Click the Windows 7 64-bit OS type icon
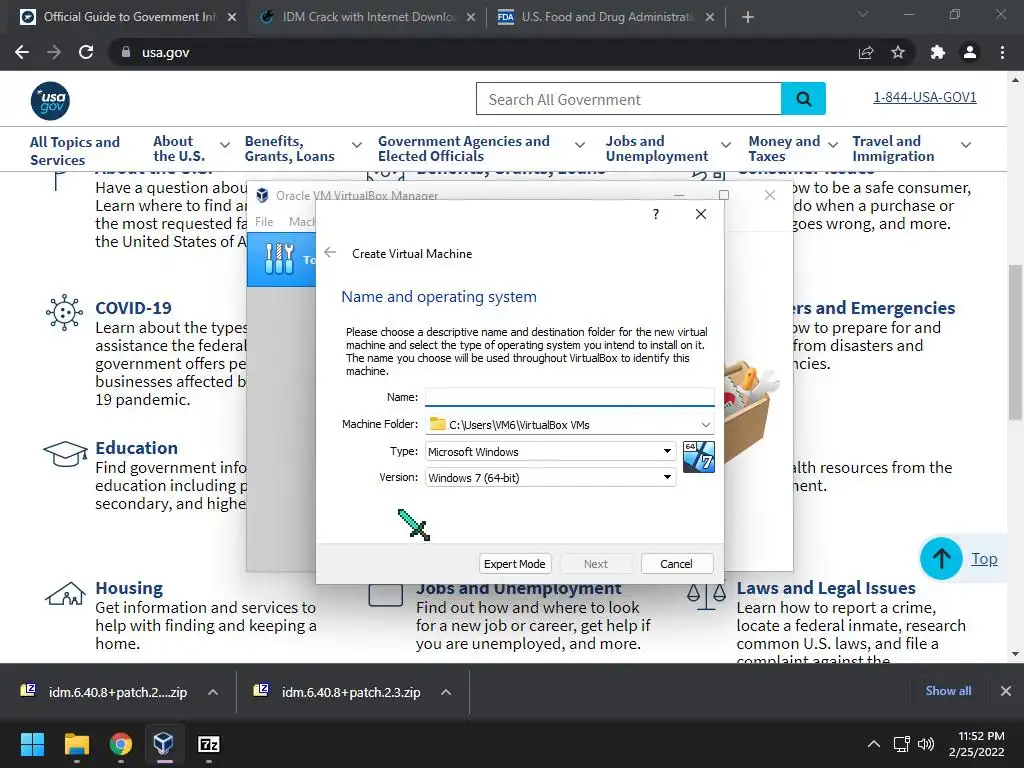The width and height of the screenshot is (1024, 768). point(698,456)
